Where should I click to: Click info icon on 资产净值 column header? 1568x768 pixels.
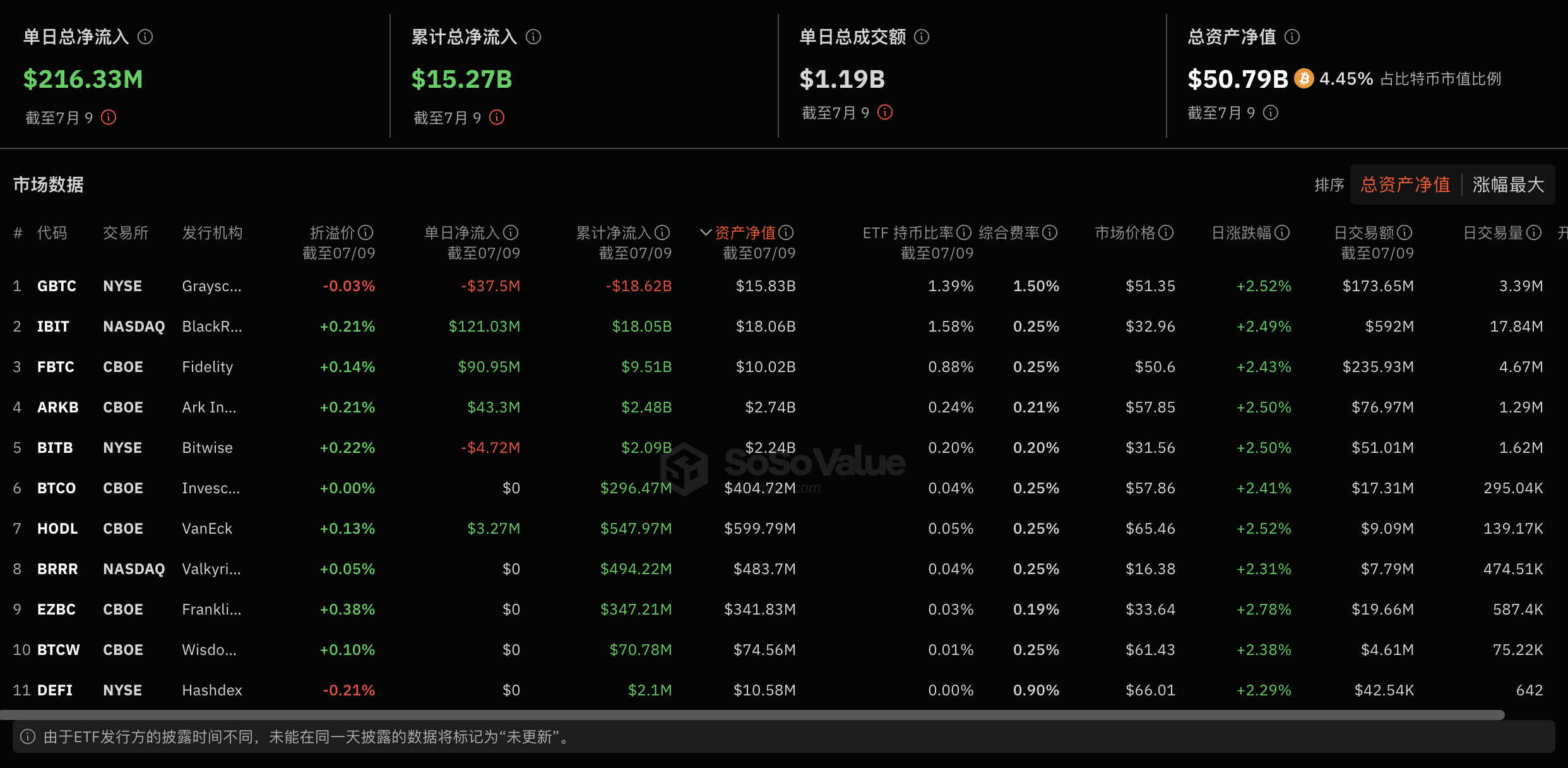coord(786,233)
